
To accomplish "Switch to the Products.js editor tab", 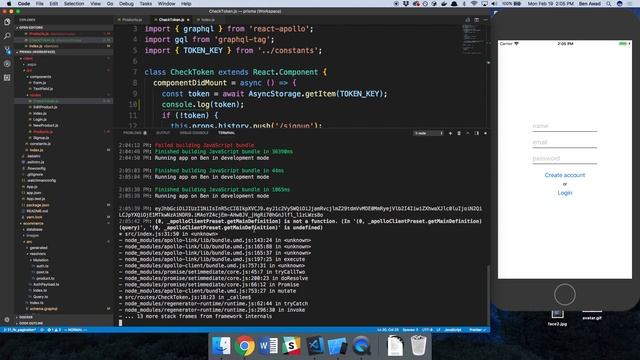I will 132,20.
